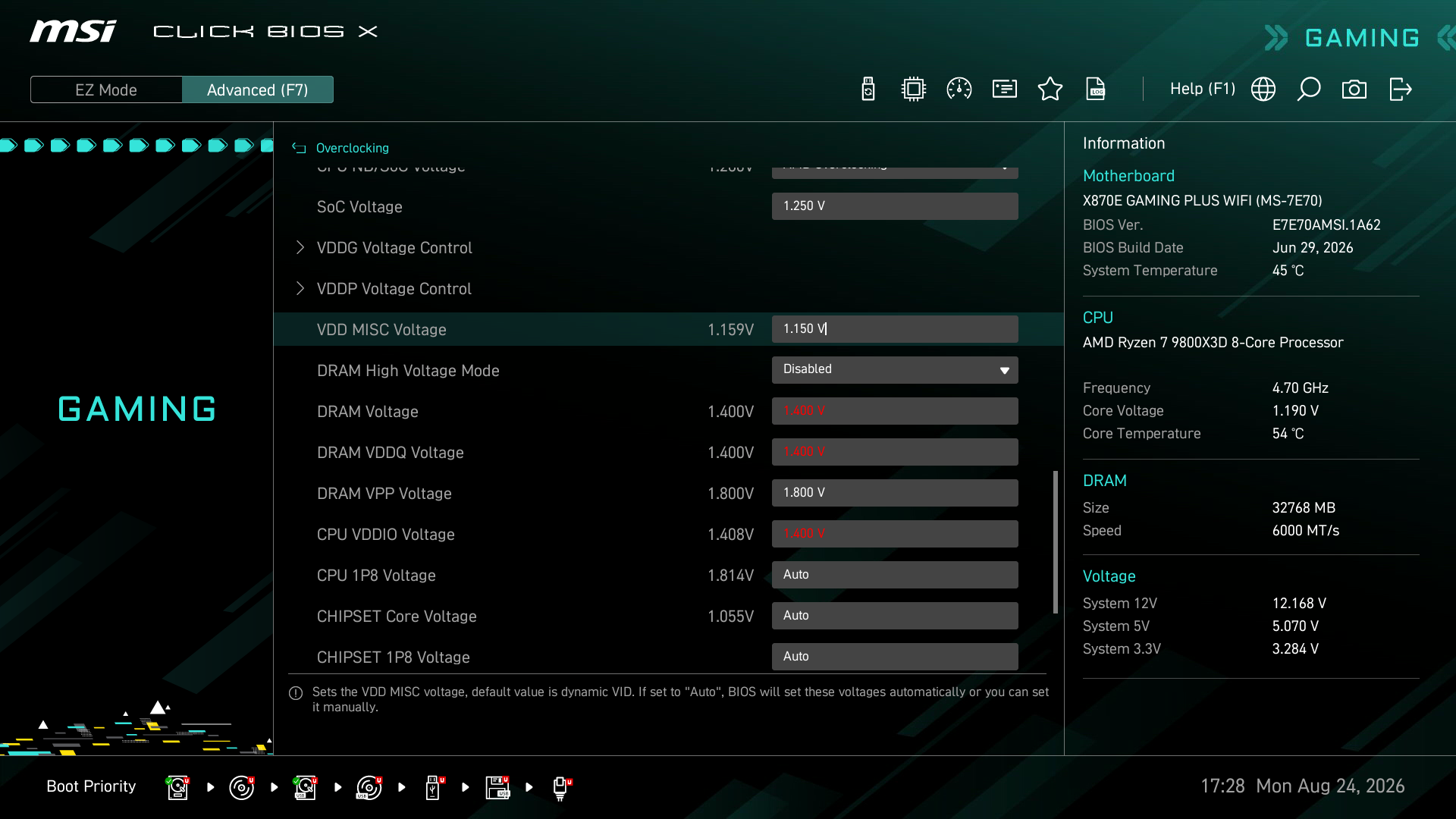Open the partially hidden CPU NB/SoC dropdown

click(895, 172)
